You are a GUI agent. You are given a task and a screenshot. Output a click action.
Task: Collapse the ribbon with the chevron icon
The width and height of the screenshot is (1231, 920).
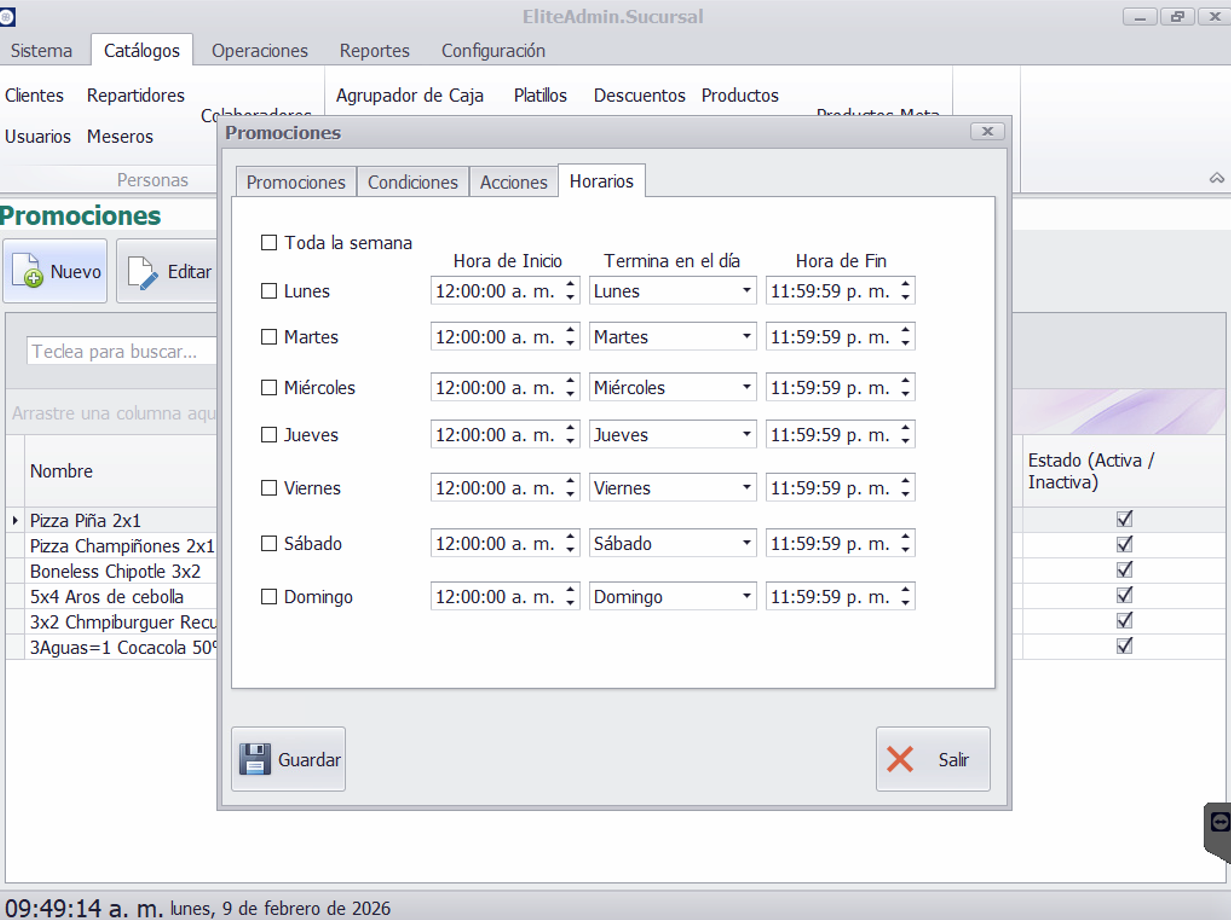tap(1216, 179)
